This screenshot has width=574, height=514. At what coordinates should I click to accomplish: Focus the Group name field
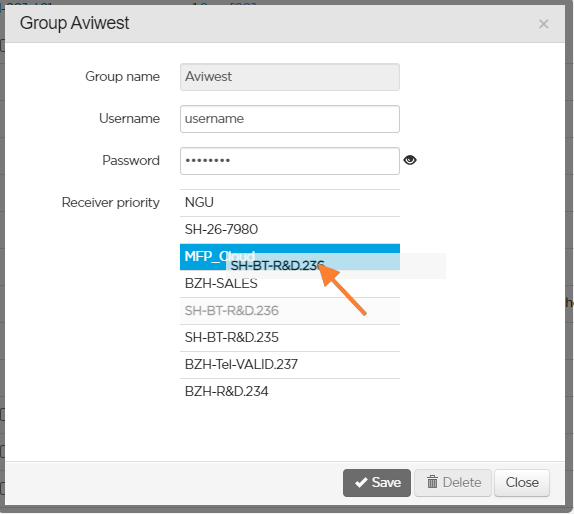290,77
